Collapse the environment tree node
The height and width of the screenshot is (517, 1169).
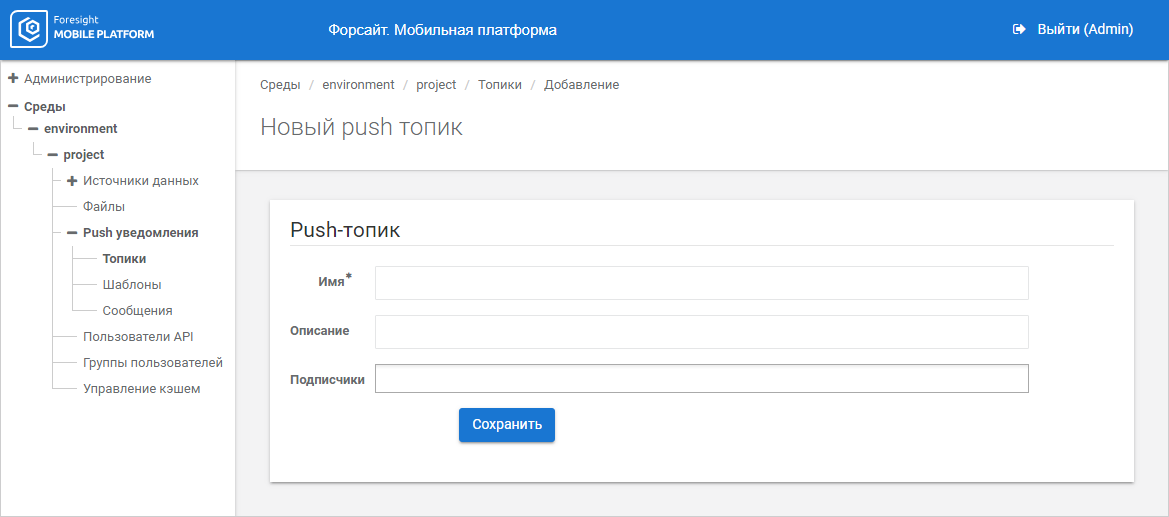(33, 129)
